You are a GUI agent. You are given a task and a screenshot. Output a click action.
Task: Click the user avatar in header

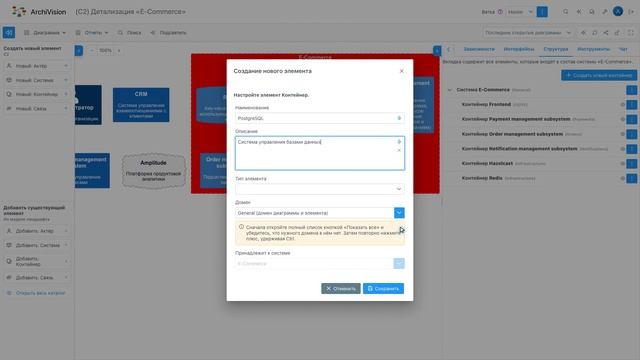coord(618,11)
